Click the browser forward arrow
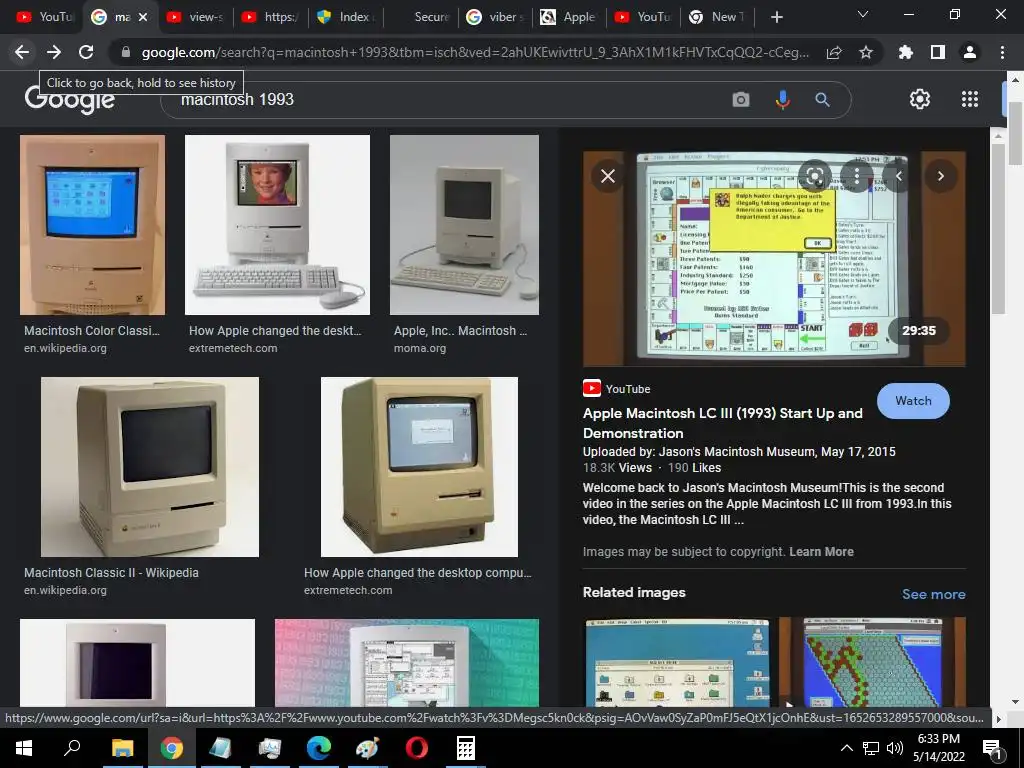 point(54,52)
